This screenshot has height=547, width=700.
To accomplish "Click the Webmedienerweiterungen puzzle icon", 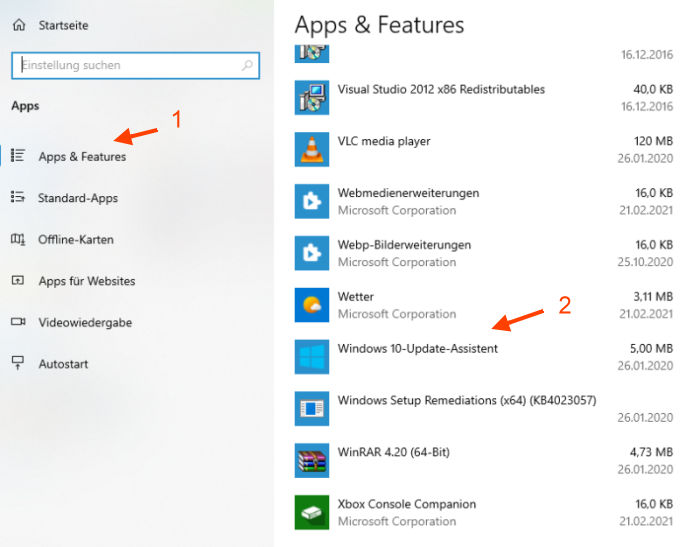I will tap(312, 201).
